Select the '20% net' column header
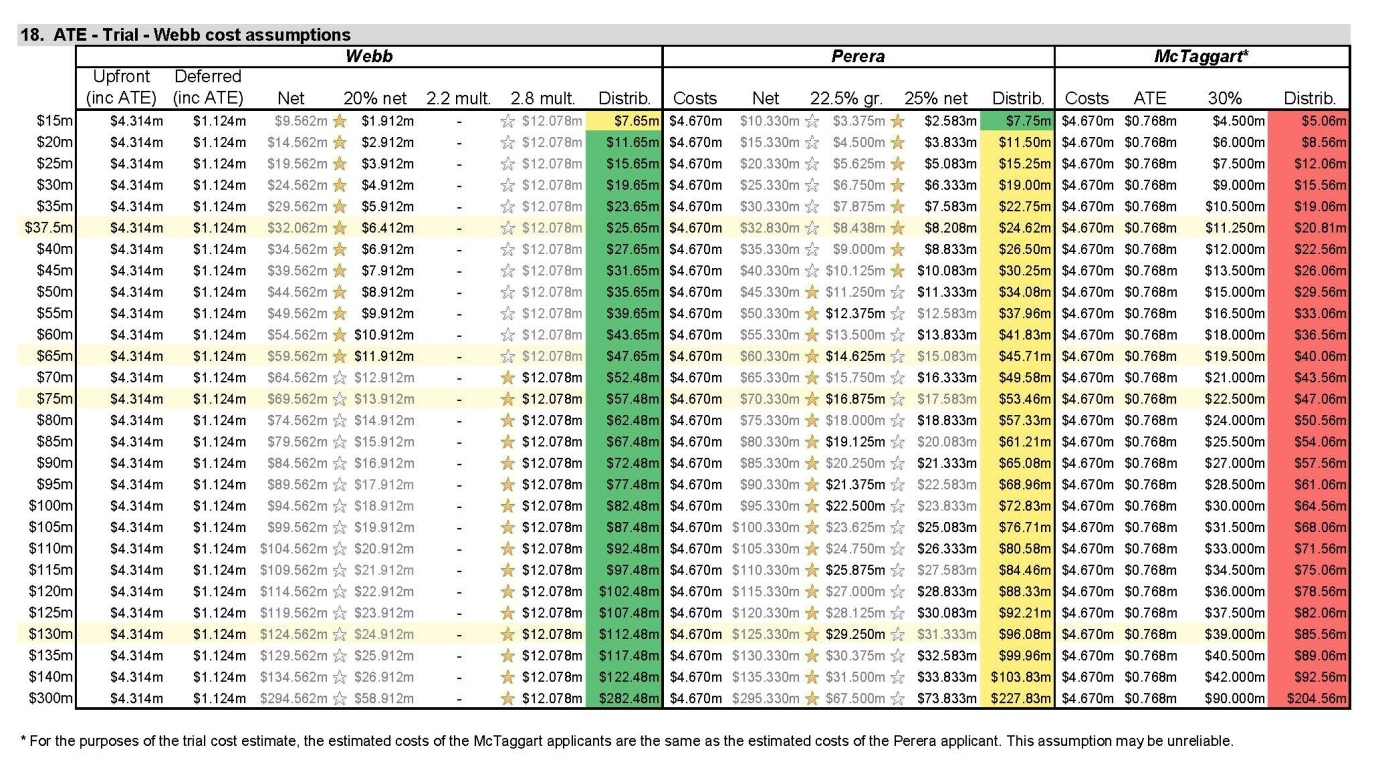Viewport: 1378px width, 772px height. pos(373,98)
